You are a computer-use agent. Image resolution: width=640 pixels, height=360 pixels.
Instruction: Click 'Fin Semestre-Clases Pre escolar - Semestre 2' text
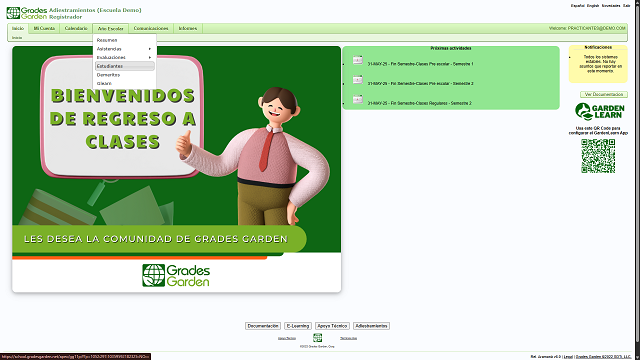tap(420, 83)
